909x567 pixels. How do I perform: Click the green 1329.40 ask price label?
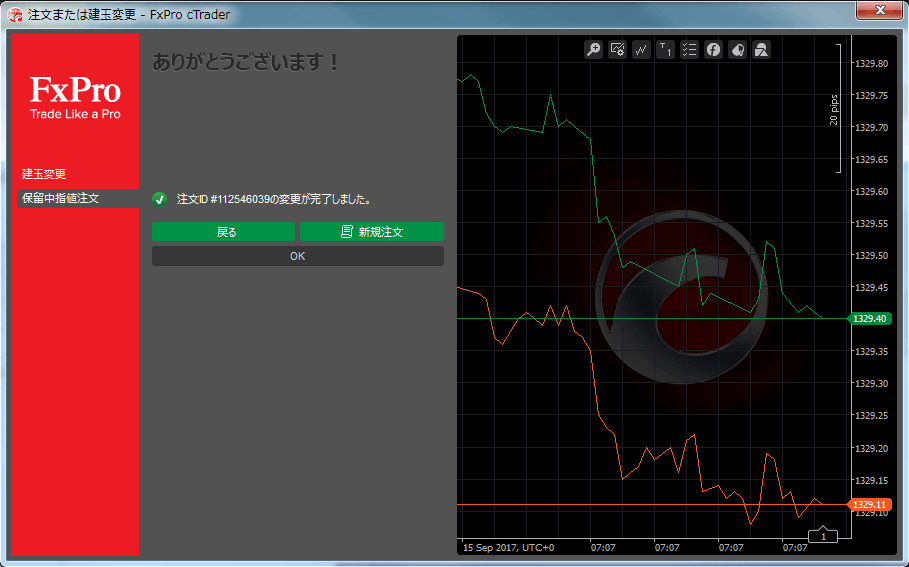coord(870,318)
